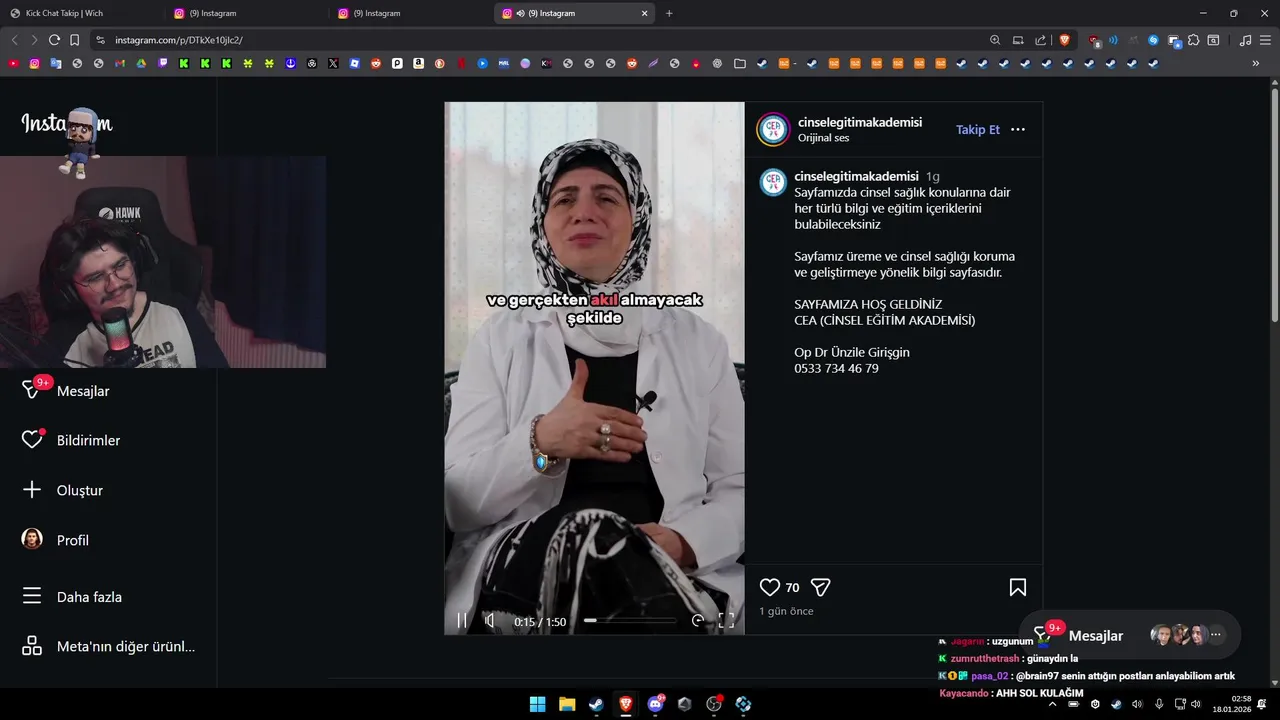Reload the current page
This screenshot has height=720, width=1280.
pyautogui.click(x=54, y=40)
